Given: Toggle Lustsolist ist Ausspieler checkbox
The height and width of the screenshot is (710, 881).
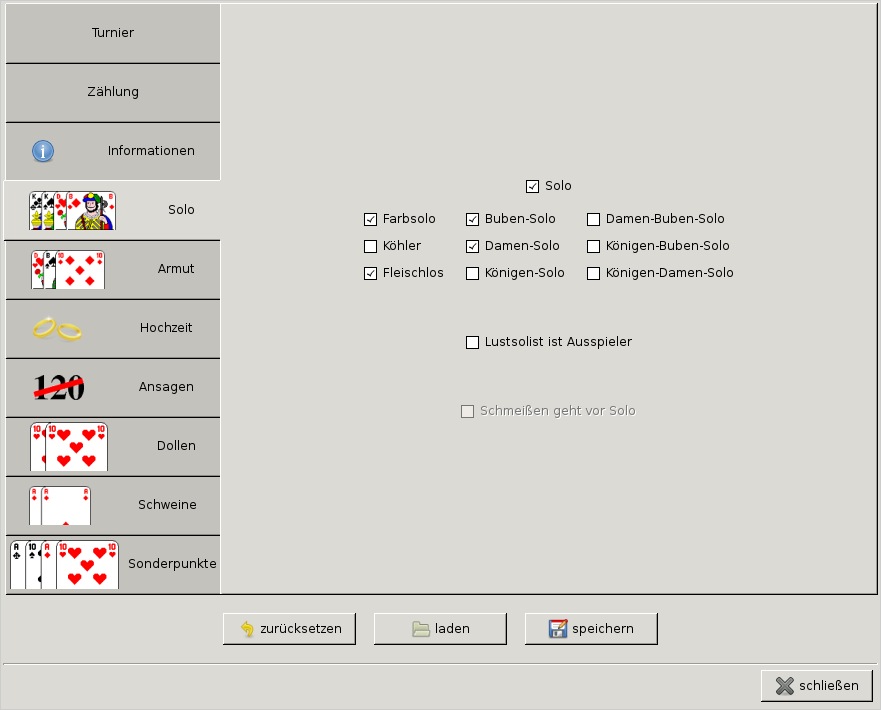Looking at the screenshot, I should pyautogui.click(x=473, y=342).
